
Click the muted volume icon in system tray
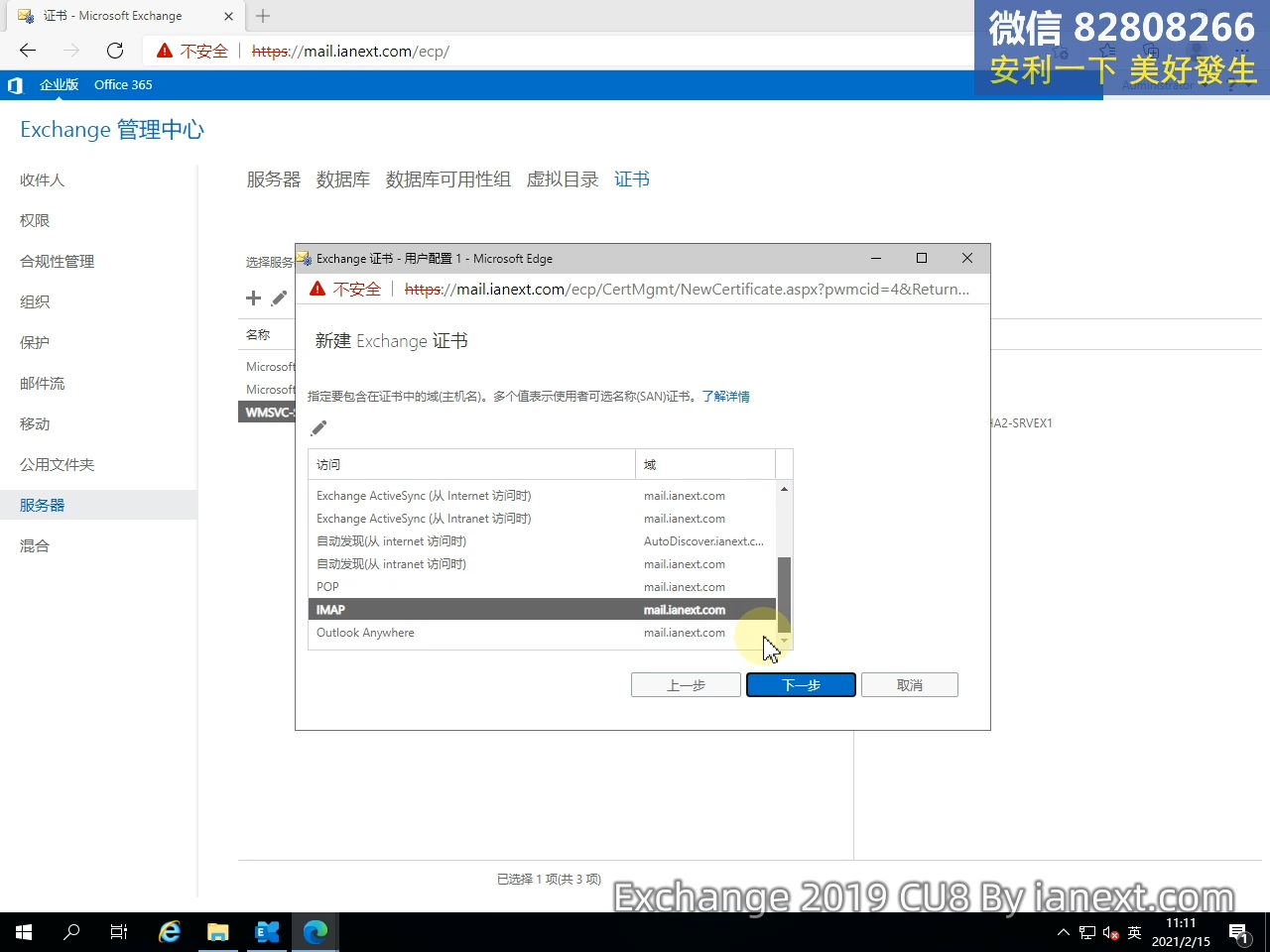(x=1111, y=932)
